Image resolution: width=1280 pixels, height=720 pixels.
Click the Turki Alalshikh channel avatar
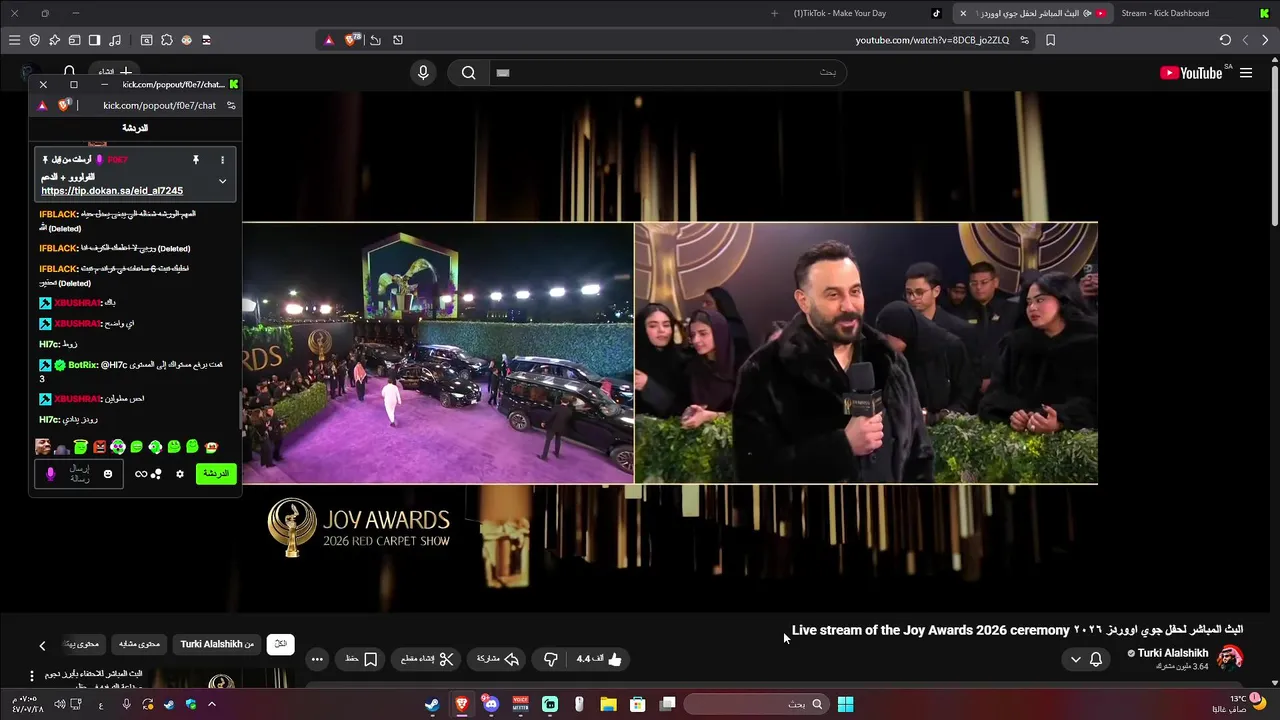pyautogui.click(x=1230, y=658)
